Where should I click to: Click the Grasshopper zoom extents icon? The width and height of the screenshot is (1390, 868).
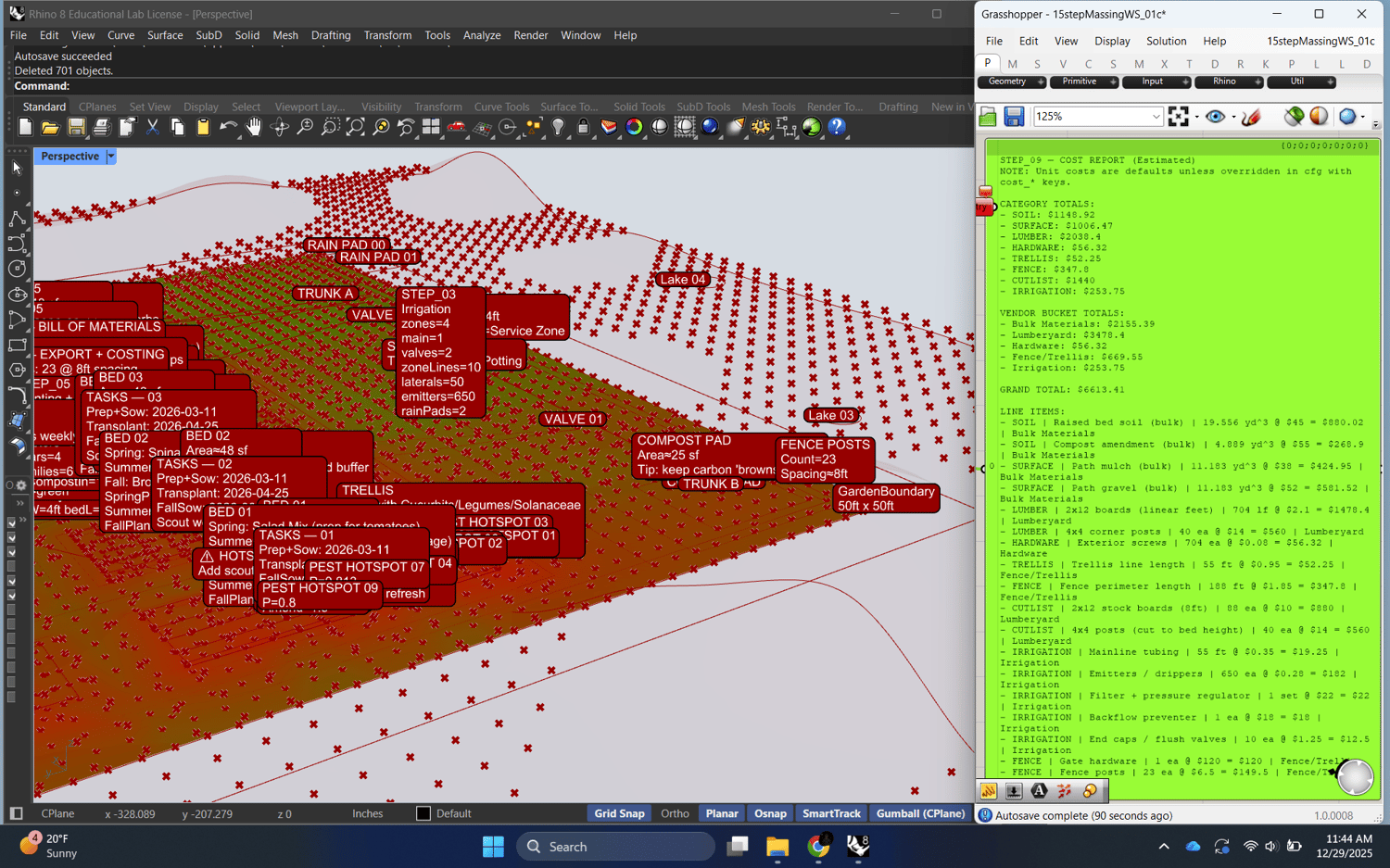point(1178,117)
